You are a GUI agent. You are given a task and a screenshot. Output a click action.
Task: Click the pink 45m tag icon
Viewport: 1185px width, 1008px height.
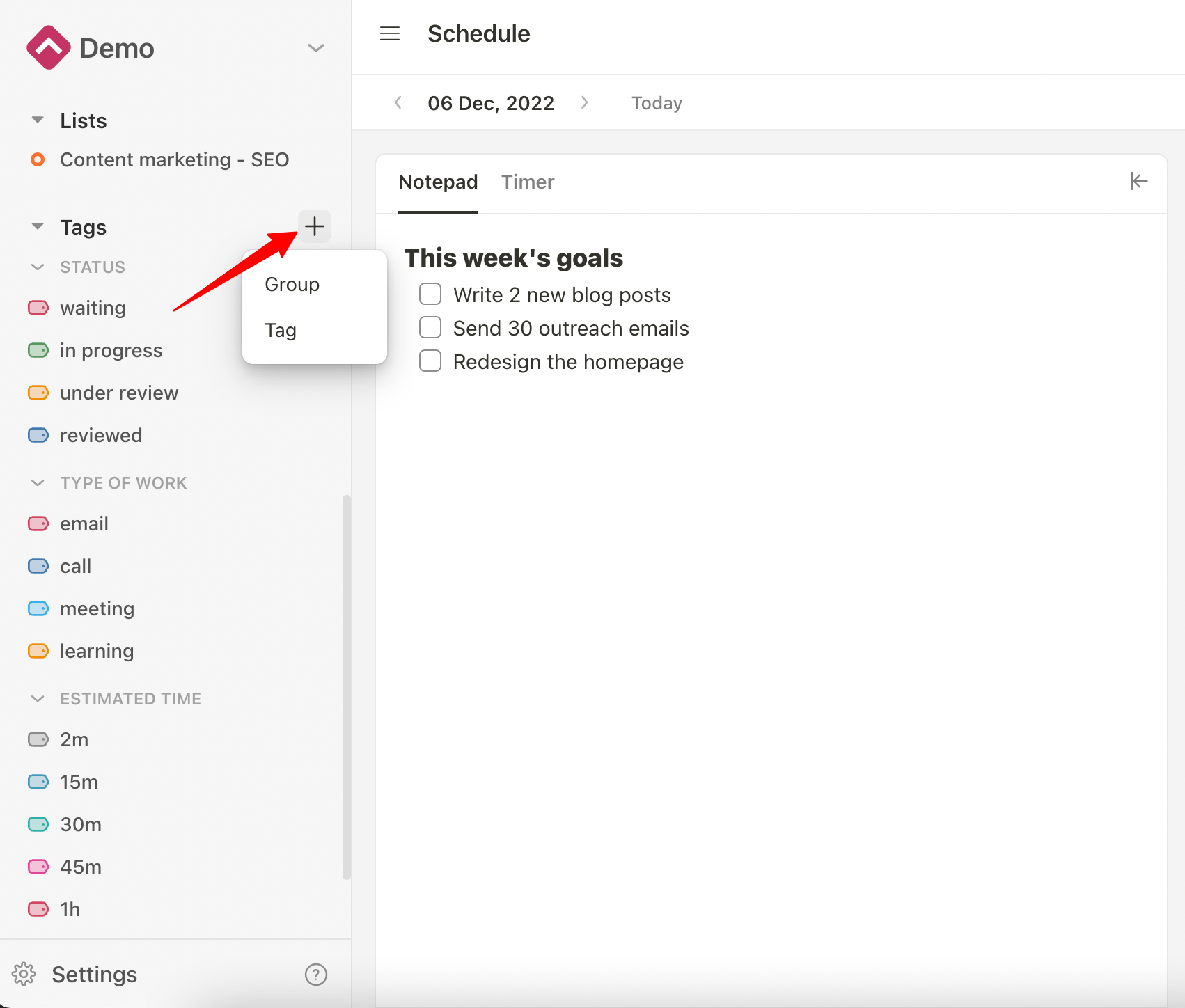[38, 867]
